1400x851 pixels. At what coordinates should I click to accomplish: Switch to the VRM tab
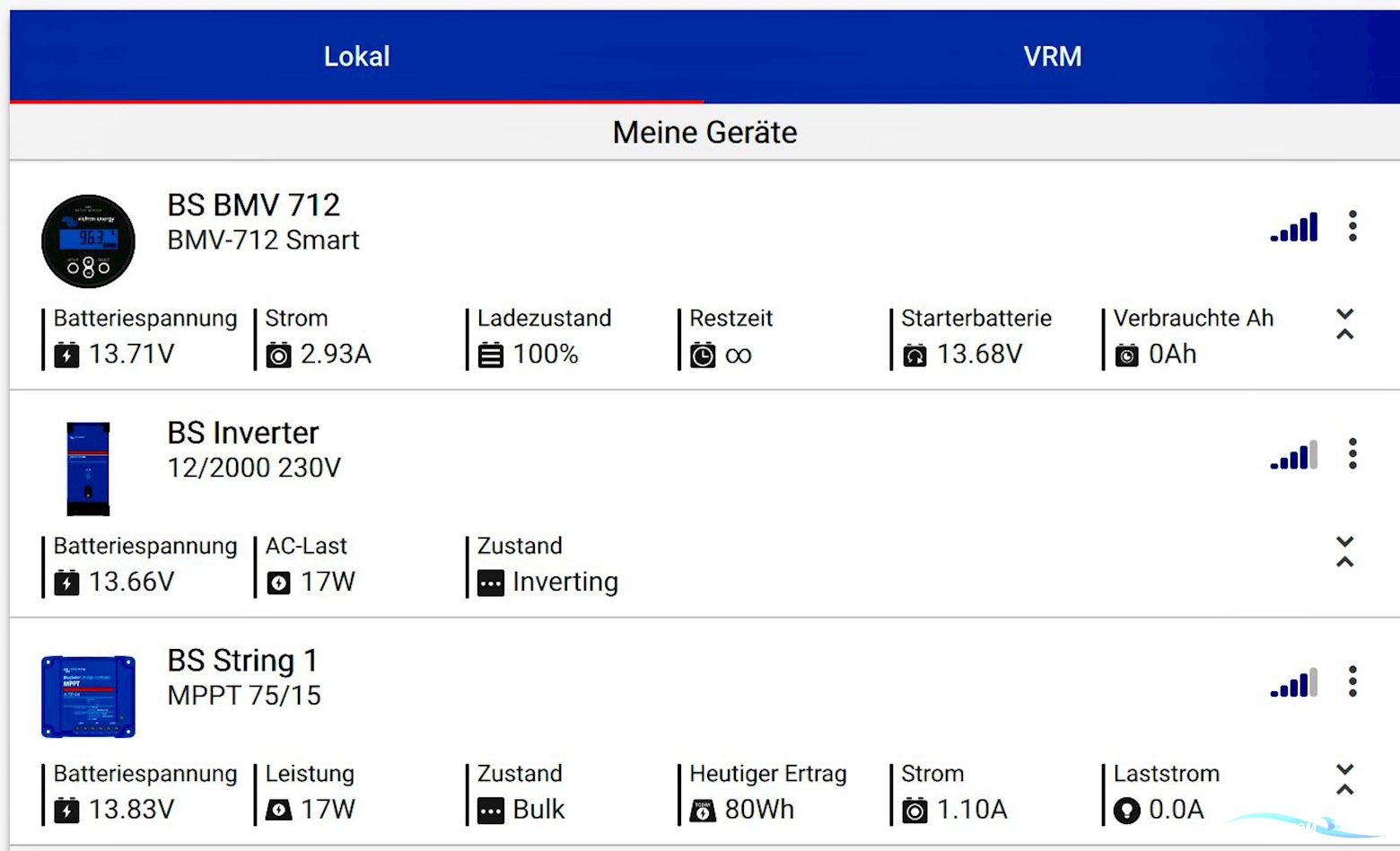coord(1052,57)
